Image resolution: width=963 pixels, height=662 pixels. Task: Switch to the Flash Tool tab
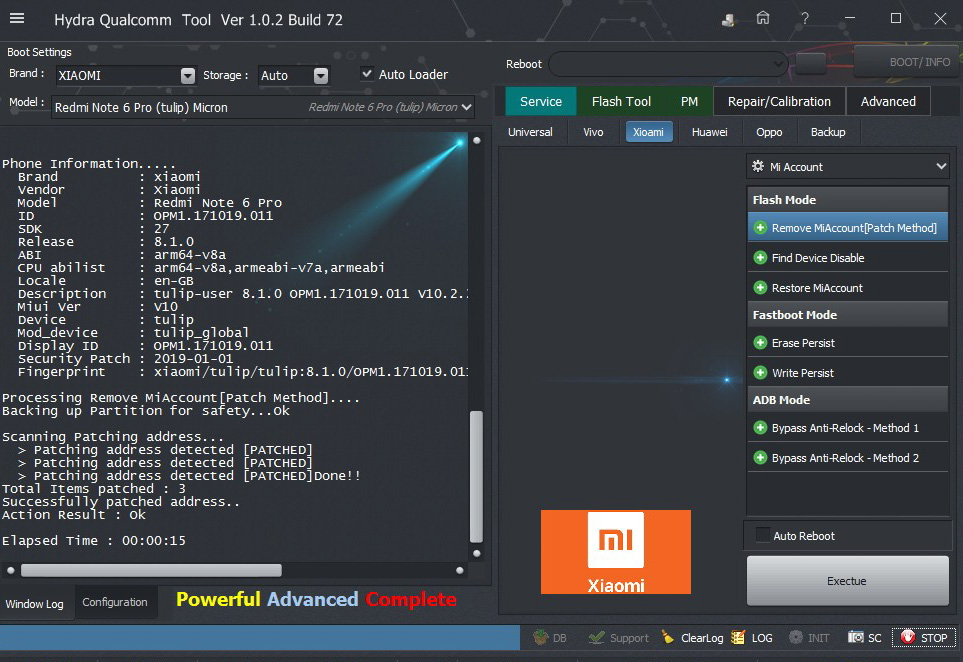621,101
